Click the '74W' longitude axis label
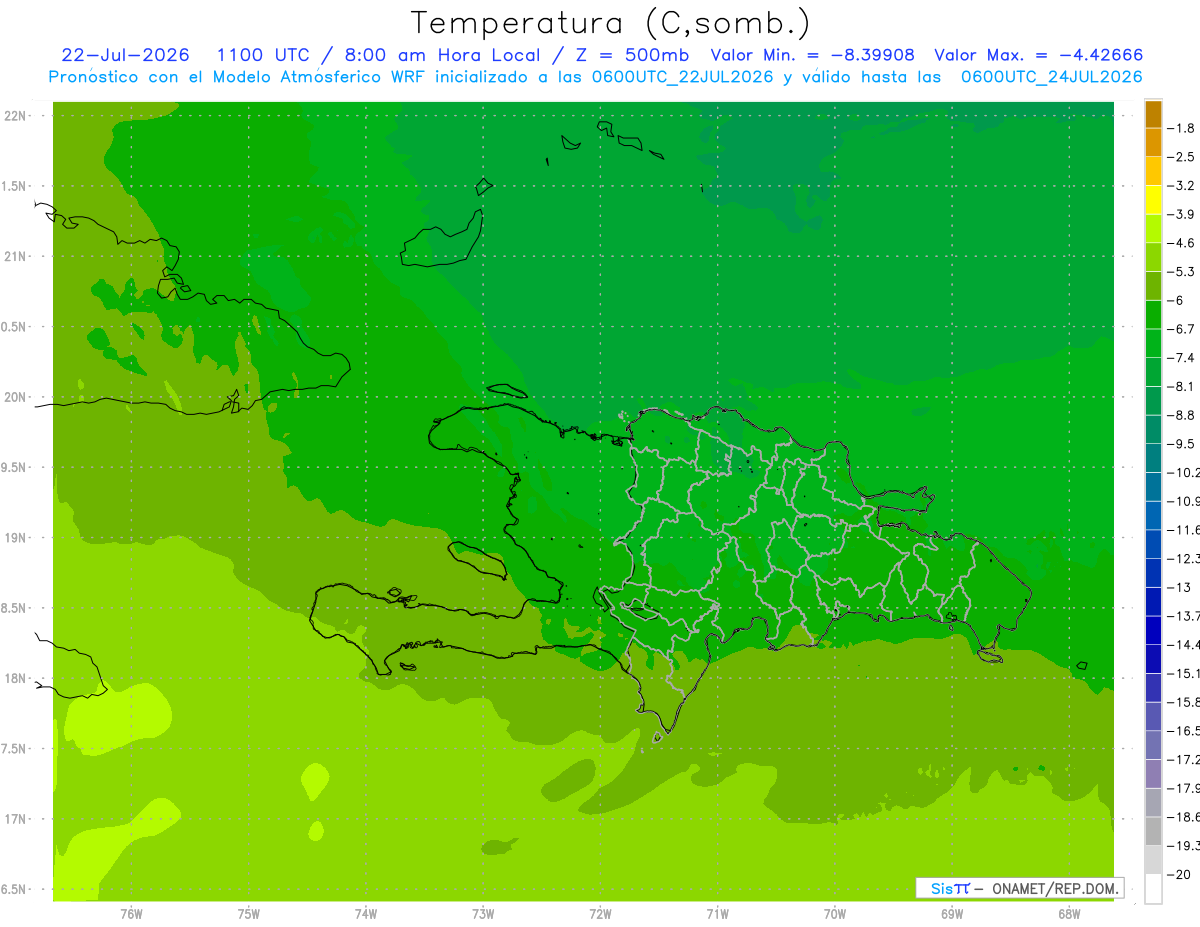This screenshot has height=927, width=1200. coord(366,914)
